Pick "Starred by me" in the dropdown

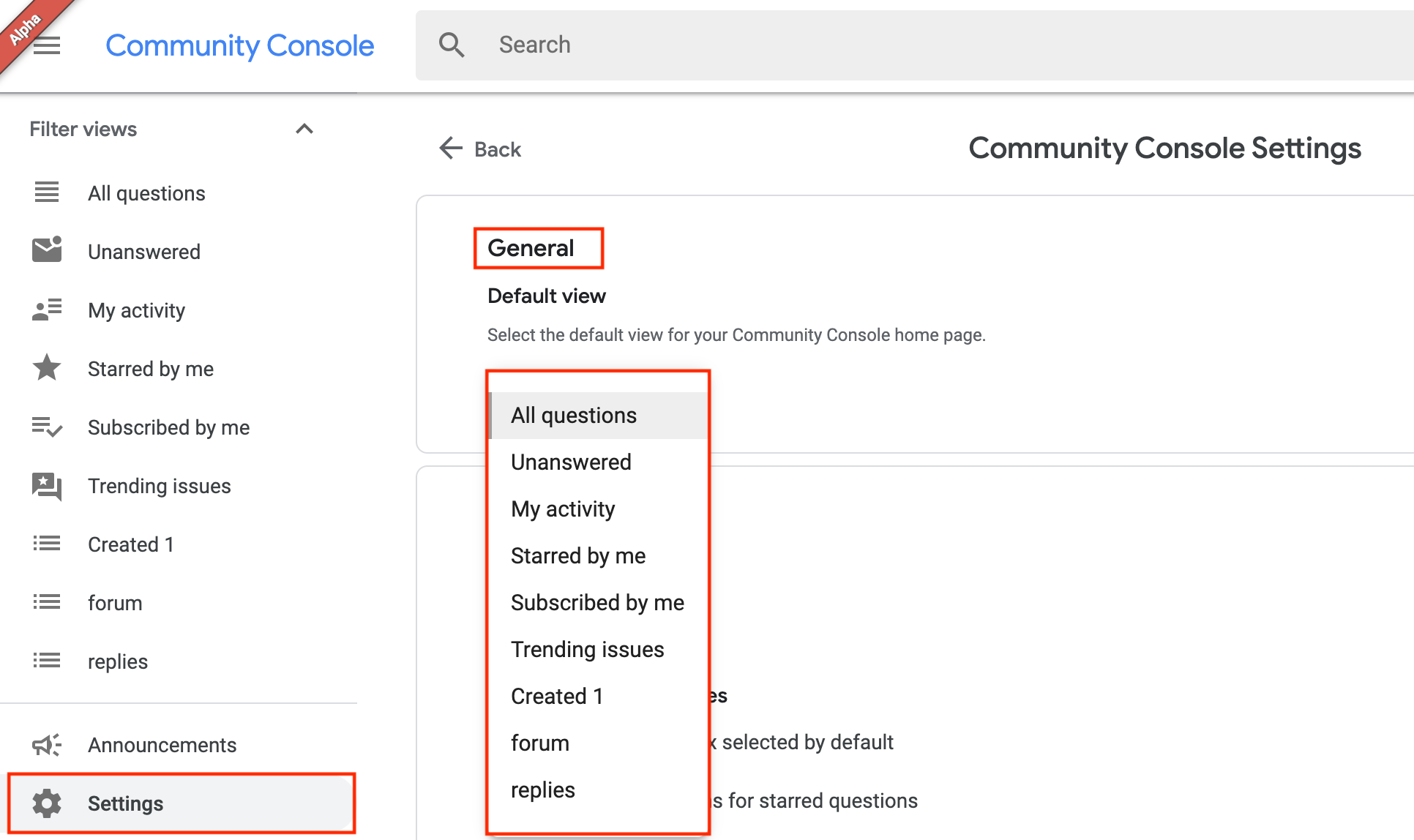coord(577,555)
